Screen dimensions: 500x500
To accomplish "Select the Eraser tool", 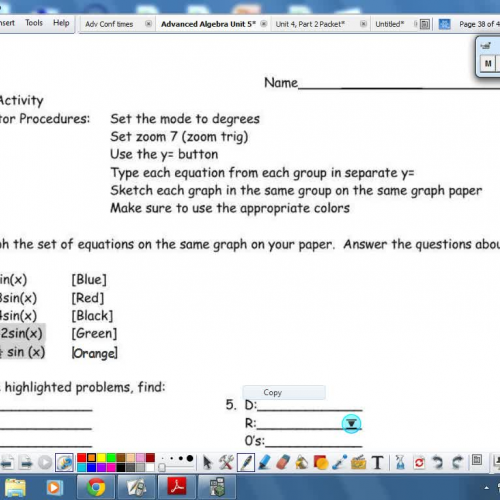I will [283, 463].
